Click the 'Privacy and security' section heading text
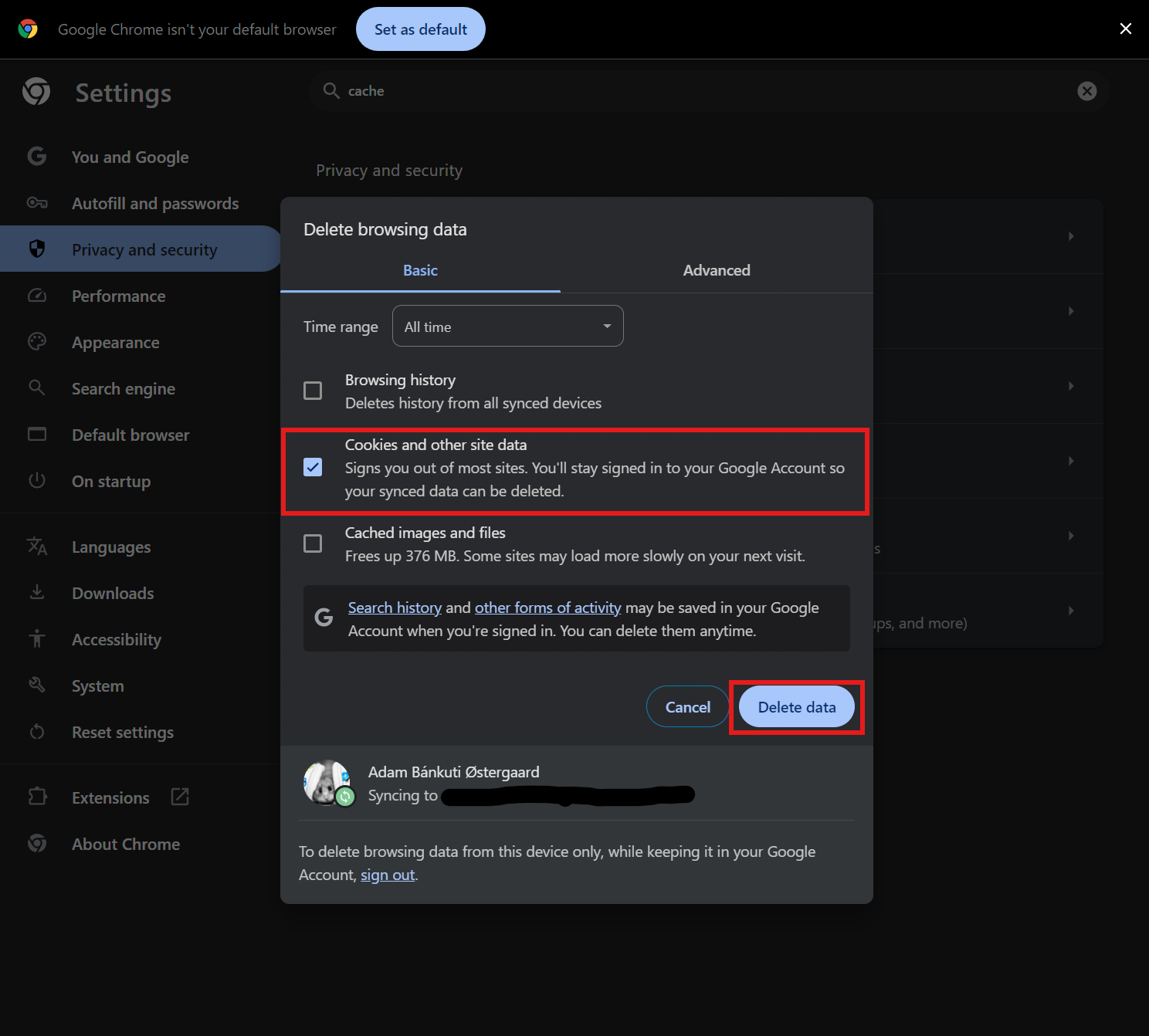 point(389,171)
